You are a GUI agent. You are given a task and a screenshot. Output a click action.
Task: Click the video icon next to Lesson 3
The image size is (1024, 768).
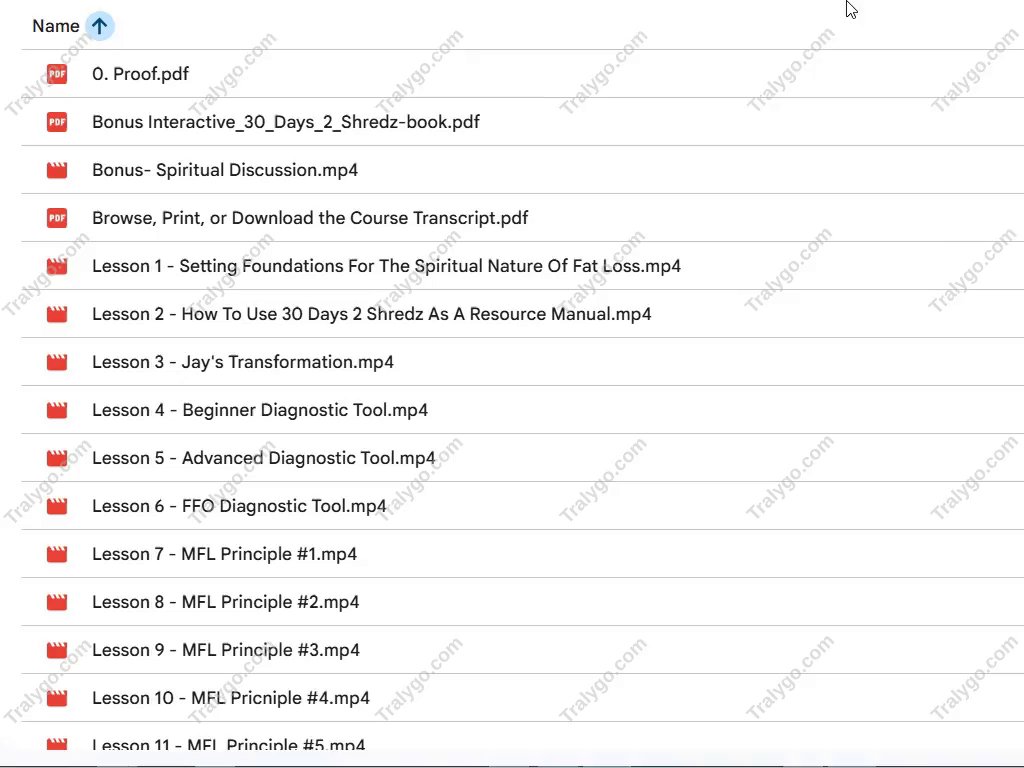pyautogui.click(x=57, y=362)
